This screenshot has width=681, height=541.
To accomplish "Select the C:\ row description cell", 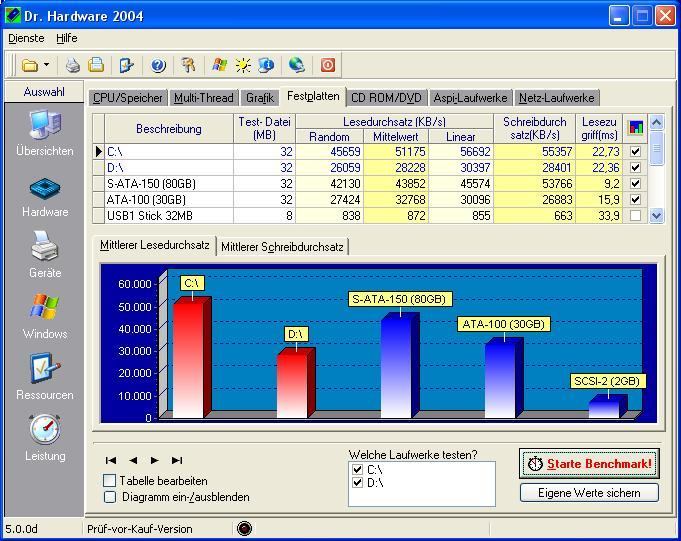I will [x=169, y=152].
